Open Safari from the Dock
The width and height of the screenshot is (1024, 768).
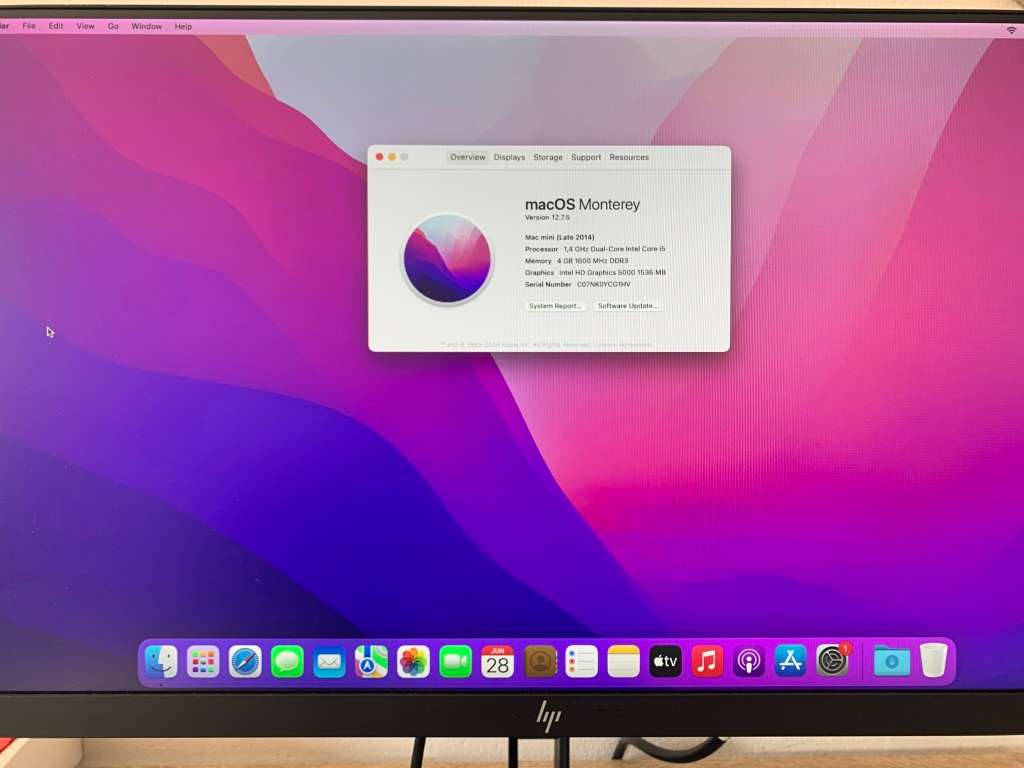245,661
